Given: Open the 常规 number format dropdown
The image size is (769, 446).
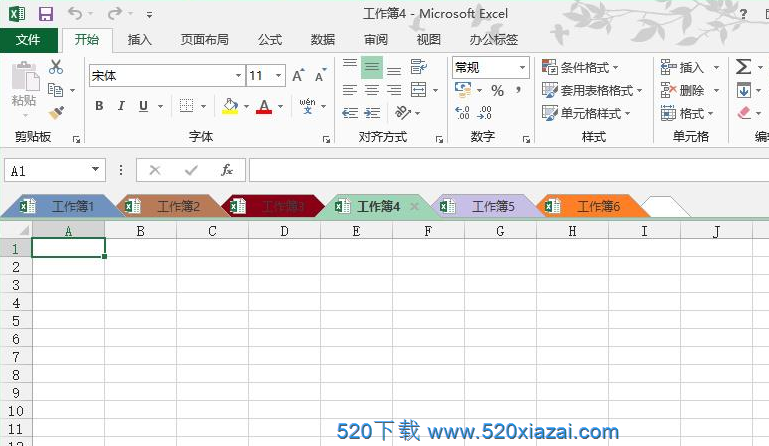Looking at the screenshot, I should pyautogui.click(x=522, y=67).
